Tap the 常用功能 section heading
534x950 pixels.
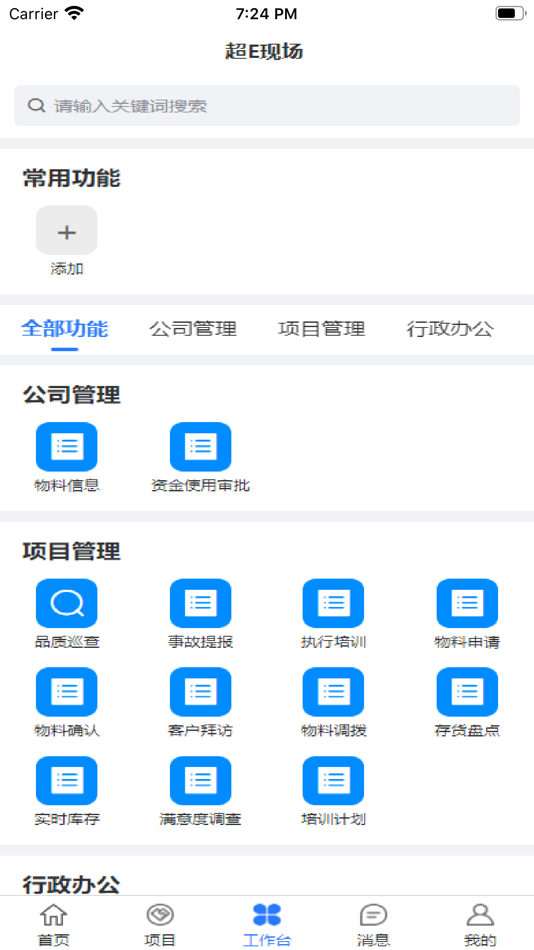[x=72, y=178]
